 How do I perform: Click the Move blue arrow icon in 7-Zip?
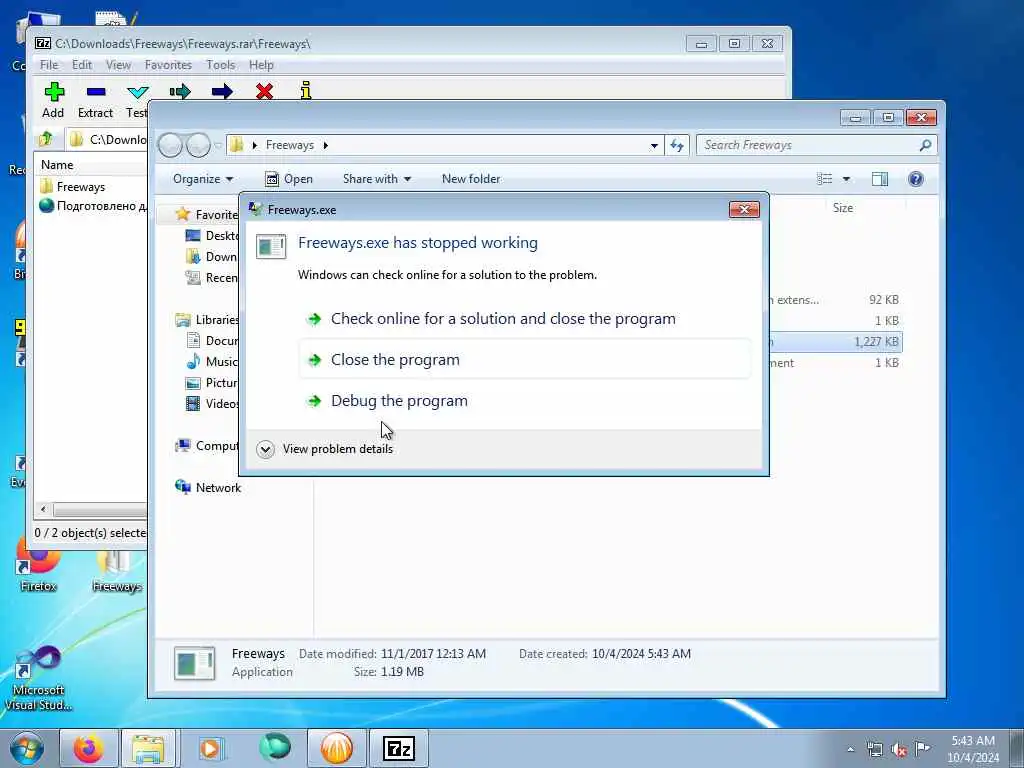coord(222,91)
